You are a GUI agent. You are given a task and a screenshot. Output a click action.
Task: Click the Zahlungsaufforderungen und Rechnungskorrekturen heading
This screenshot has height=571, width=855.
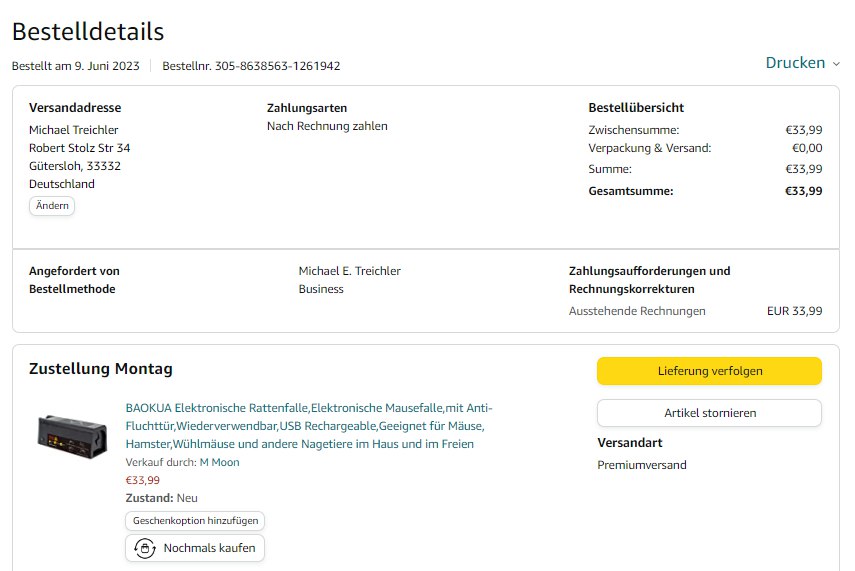coord(649,280)
